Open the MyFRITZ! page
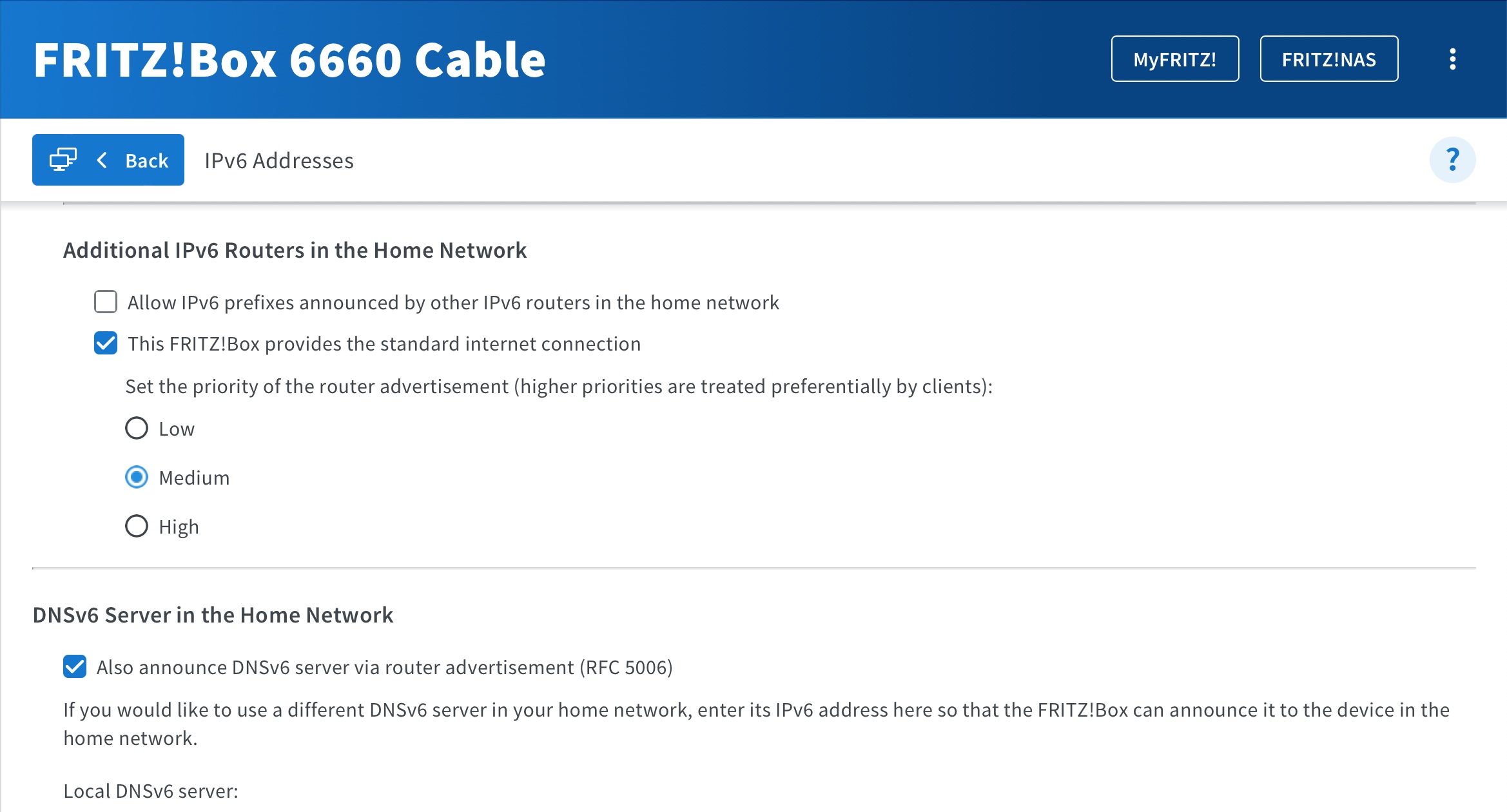The width and height of the screenshot is (1507, 812). [x=1174, y=59]
